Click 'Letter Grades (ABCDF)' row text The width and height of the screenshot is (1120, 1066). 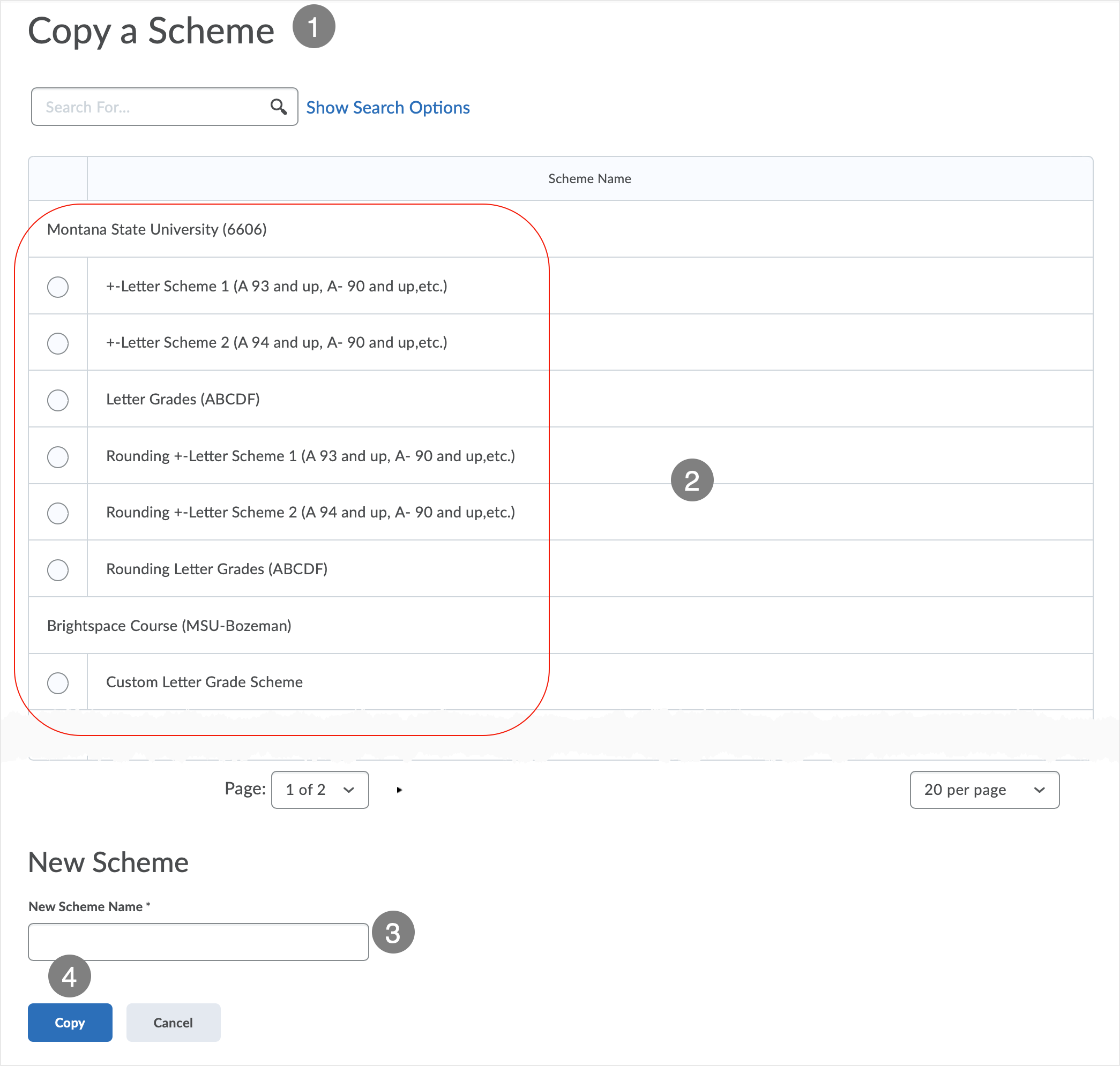[x=183, y=400]
